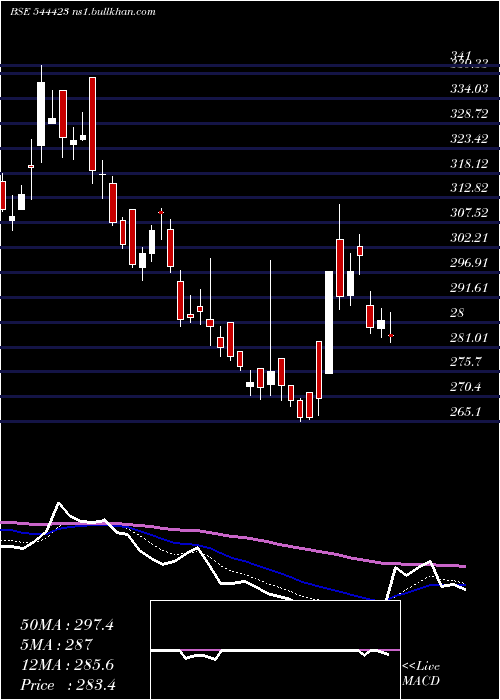Viewport: 500px width, 700px height.
Task: Click the ns1.bullkhan.com watermark text
Action: point(113,12)
